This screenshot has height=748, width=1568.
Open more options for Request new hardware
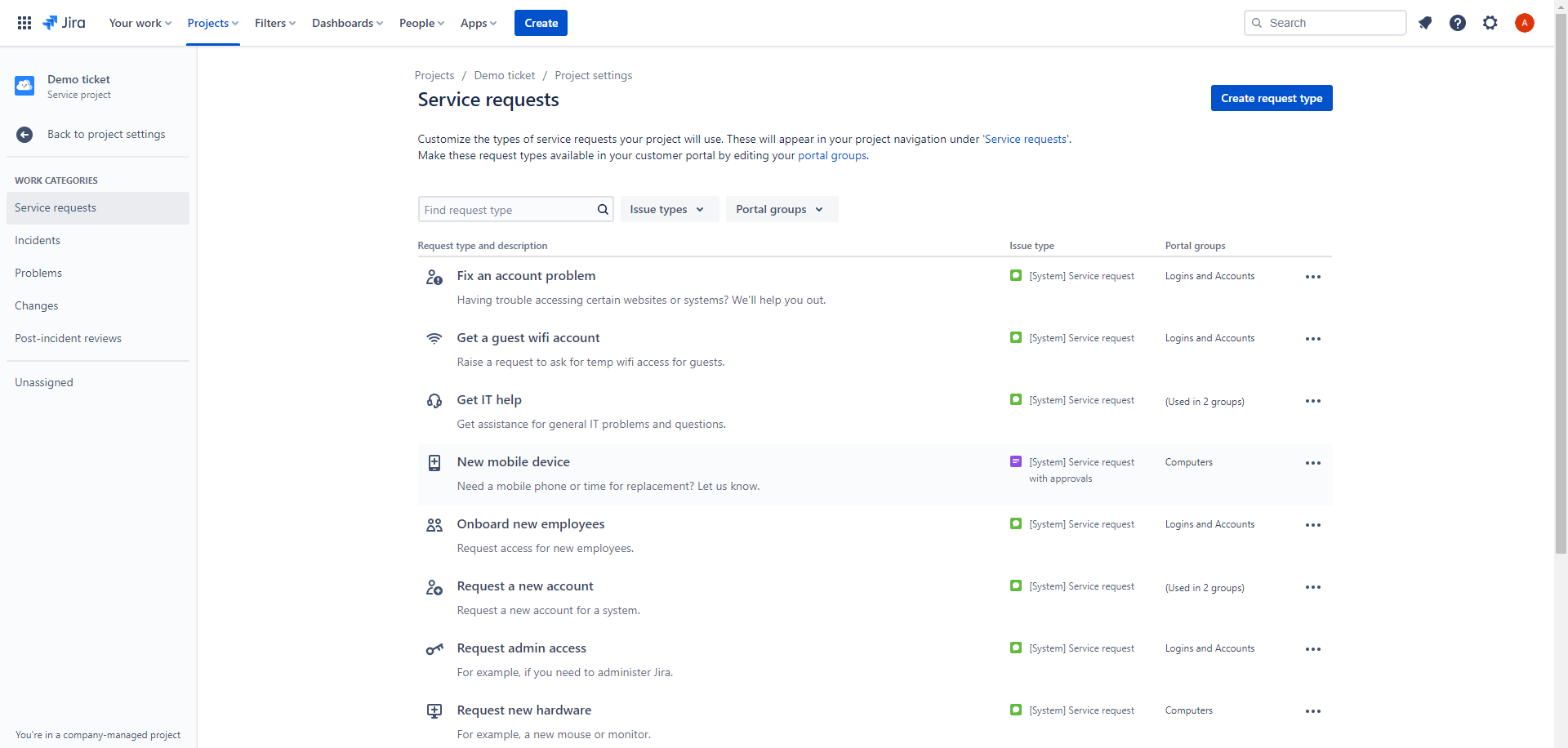point(1312,710)
